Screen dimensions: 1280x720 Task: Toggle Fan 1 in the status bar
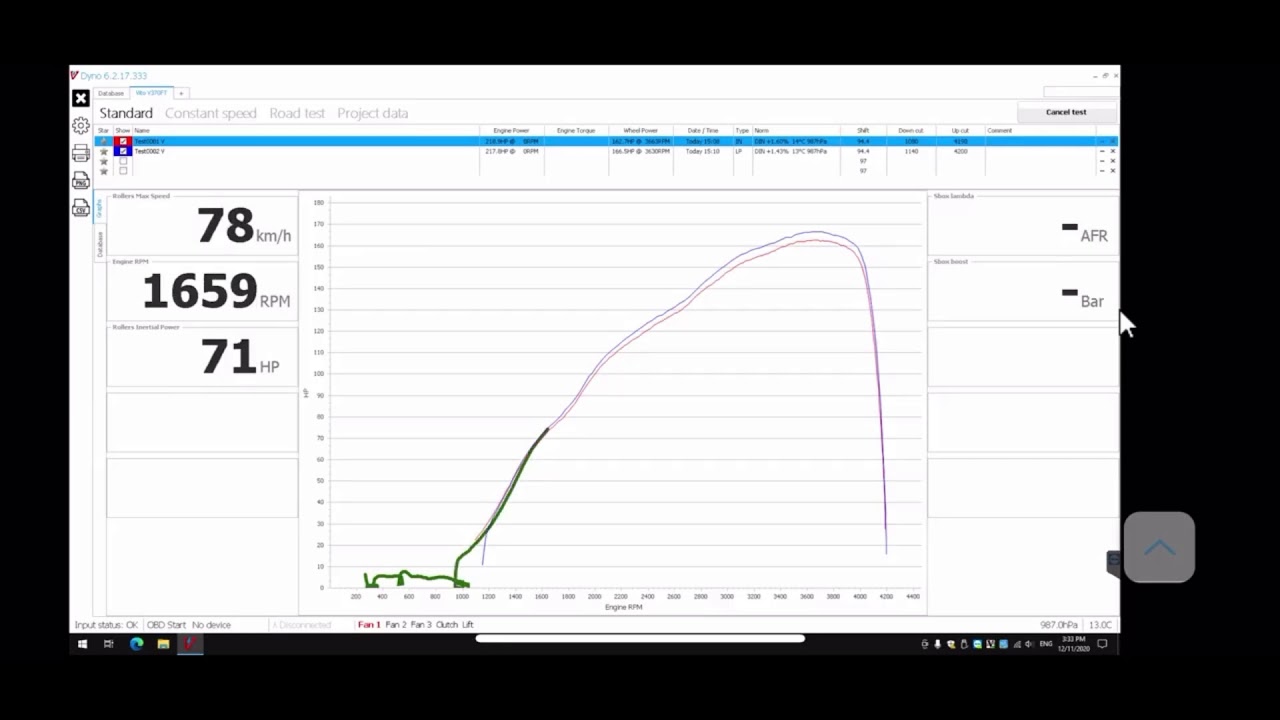click(369, 625)
